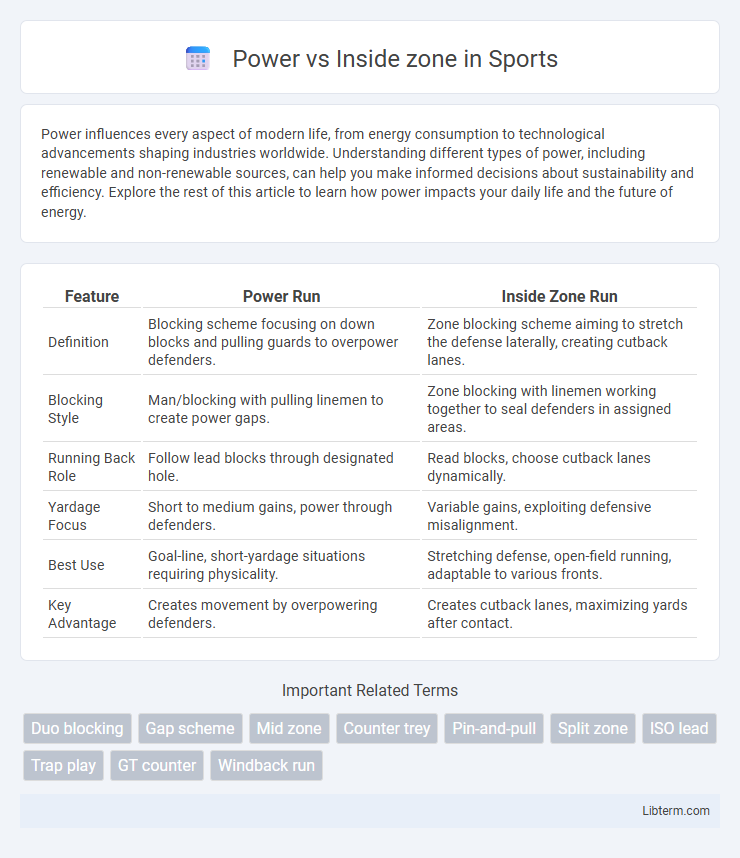Image resolution: width=740 pixels, height=858 pixels.
Task: Open the Windback run tag
Action: click(267, 765)
